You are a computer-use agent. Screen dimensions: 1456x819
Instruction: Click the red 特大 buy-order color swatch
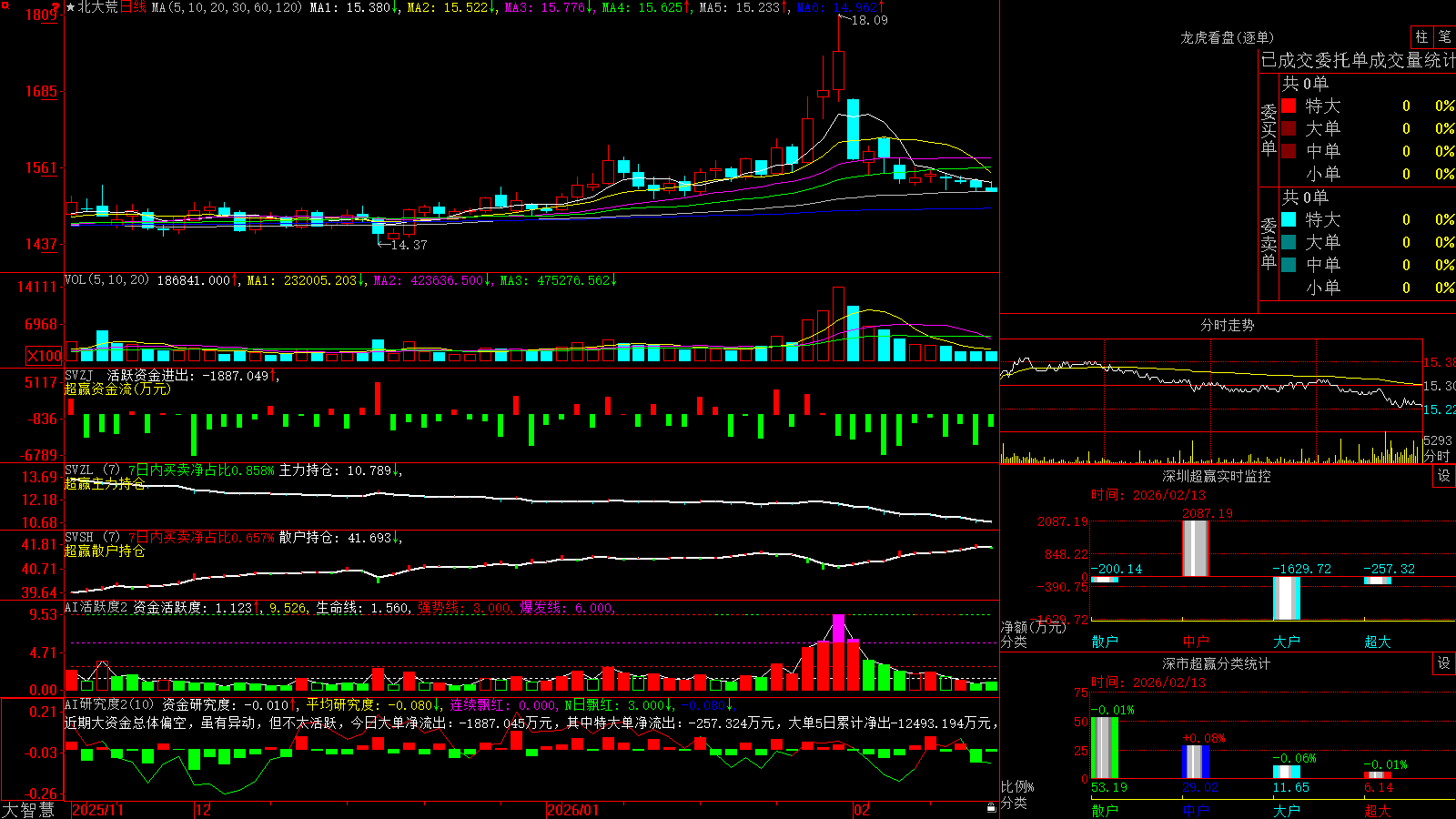coord(1289,106)
